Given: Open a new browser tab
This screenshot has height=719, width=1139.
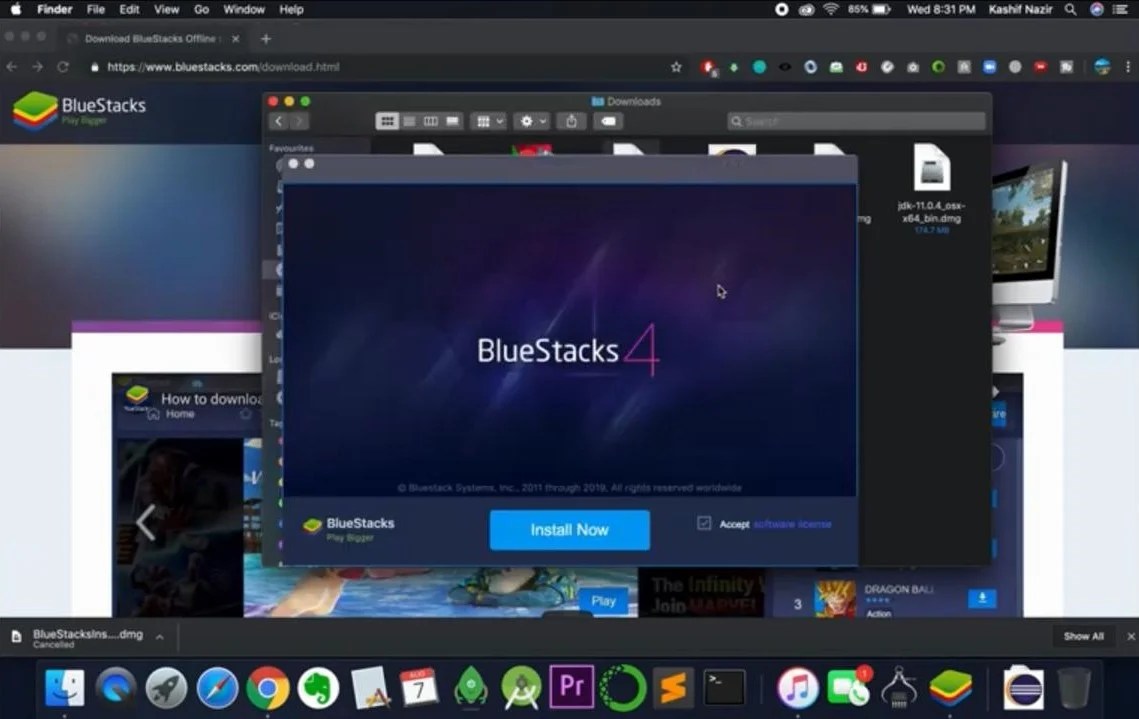Looking at the screenshot, I should 266,38.
